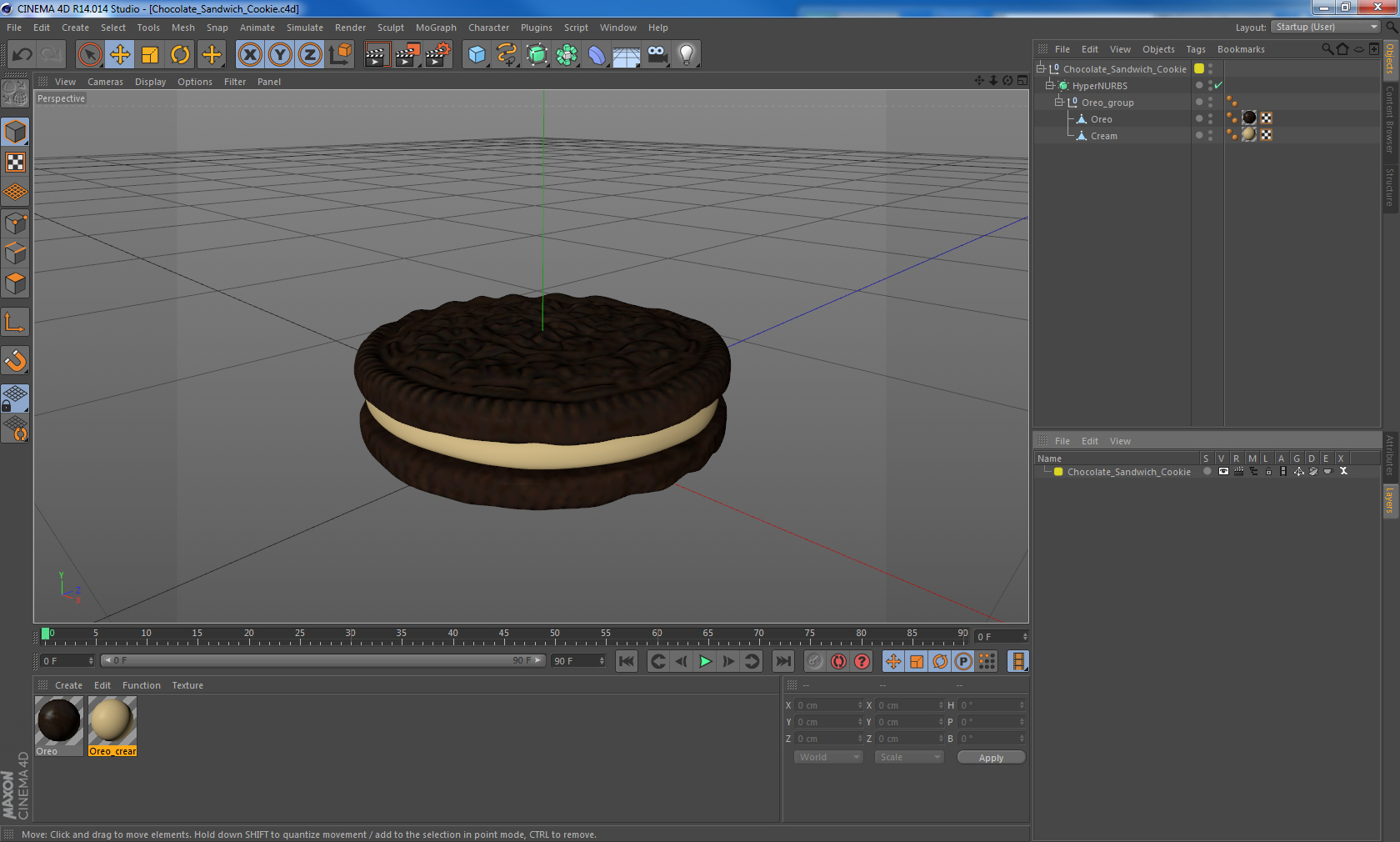Select the Oreo material thumbnail

pyautogui.click(x=59, y=720)
